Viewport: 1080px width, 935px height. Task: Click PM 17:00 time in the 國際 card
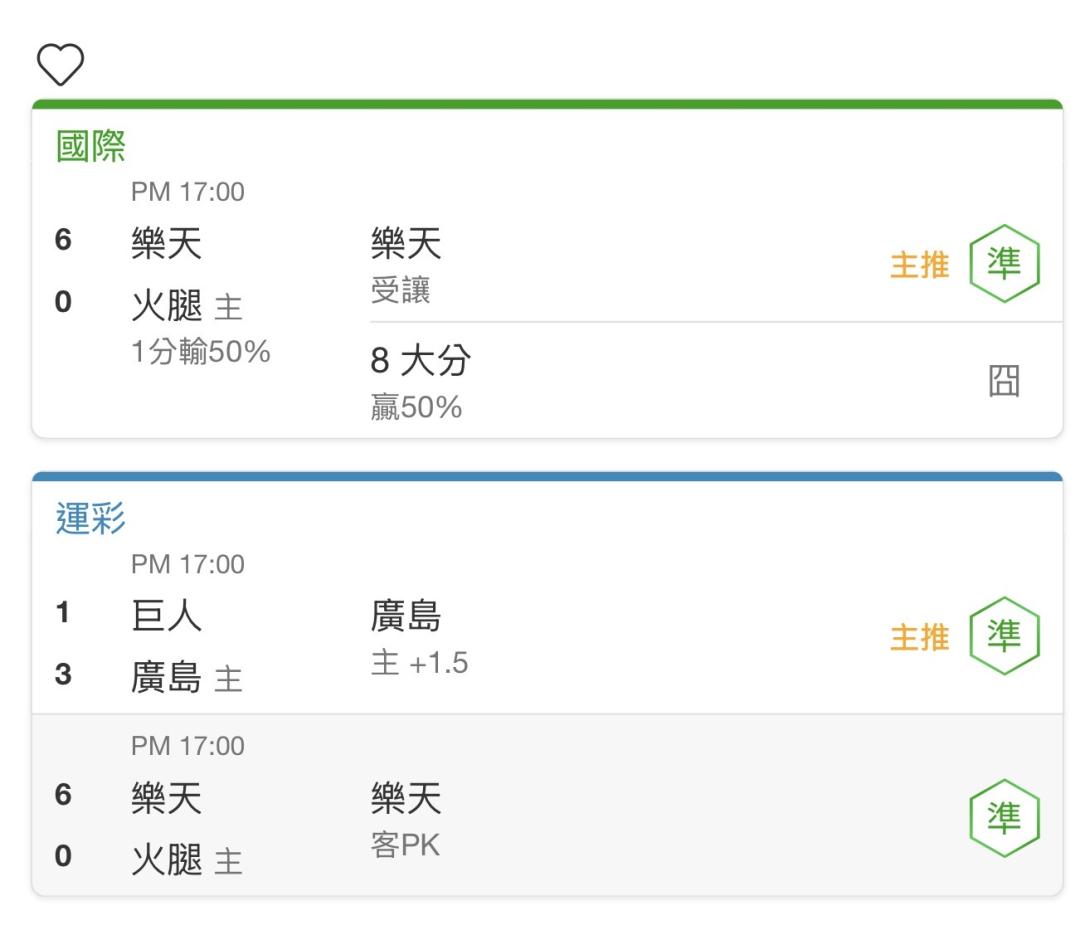pos(187,192)
